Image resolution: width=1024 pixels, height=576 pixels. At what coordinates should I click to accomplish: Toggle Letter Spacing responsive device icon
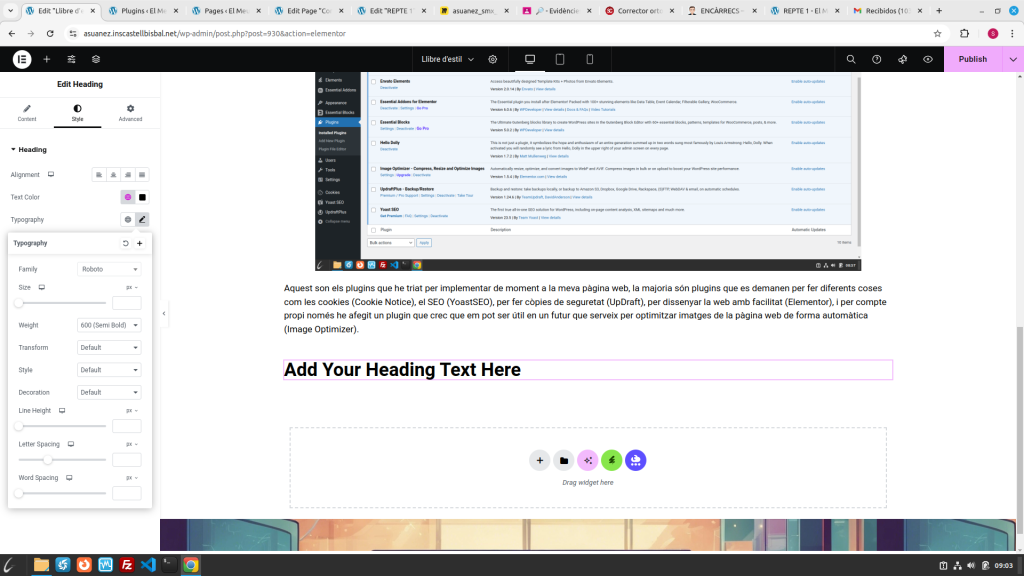[x=71, y=444]
